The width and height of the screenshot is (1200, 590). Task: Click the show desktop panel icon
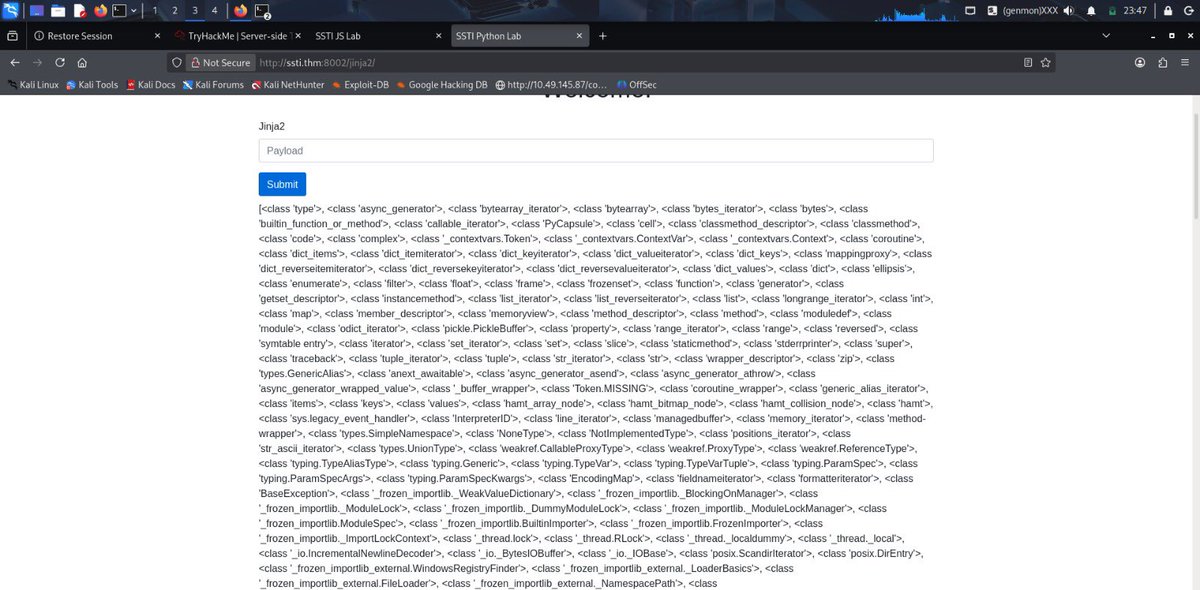(37, 11)
